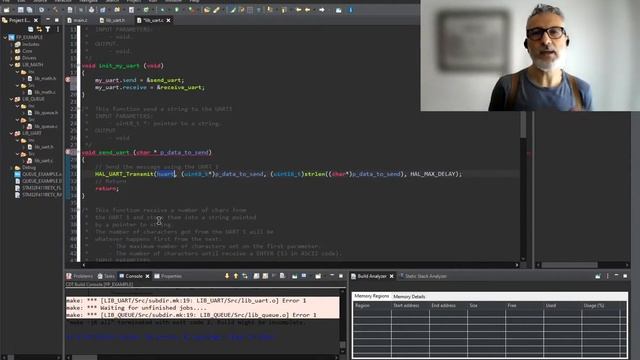This screenshot has width=640, height=360.
Task: Click the right side panel horizontal scrollbar
Action: 583,265
